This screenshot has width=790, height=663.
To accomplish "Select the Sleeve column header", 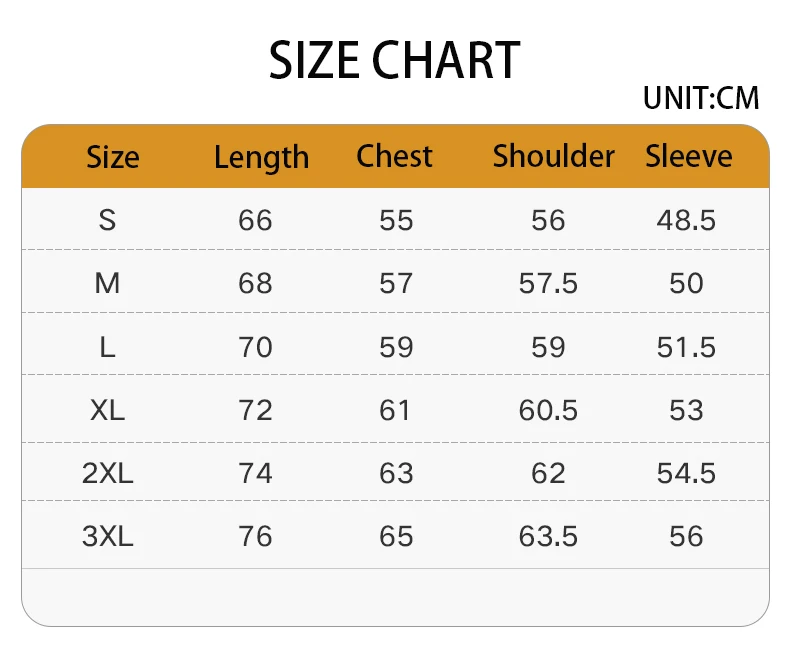I will coord(688,156).
